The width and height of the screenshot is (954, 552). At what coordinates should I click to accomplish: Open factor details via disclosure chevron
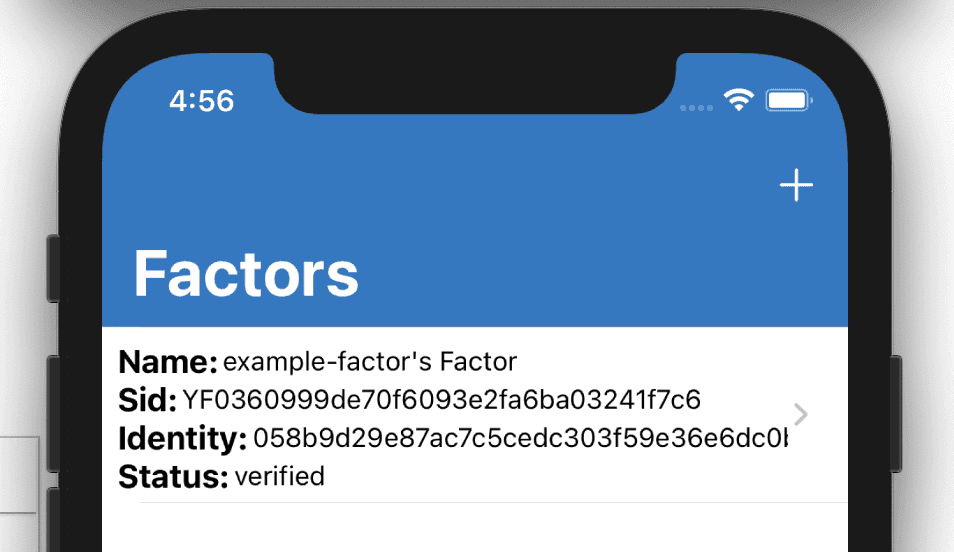[x=800, y=414]
